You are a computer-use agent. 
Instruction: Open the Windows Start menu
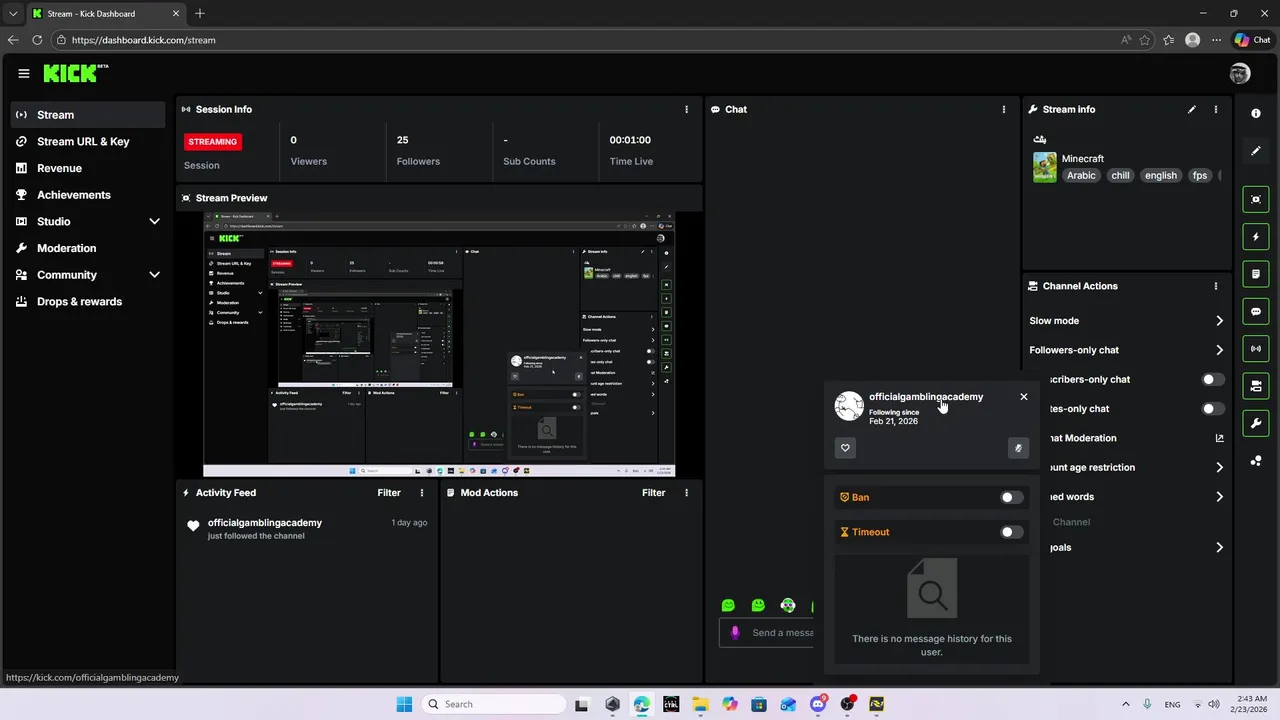[x=404, y=704]
